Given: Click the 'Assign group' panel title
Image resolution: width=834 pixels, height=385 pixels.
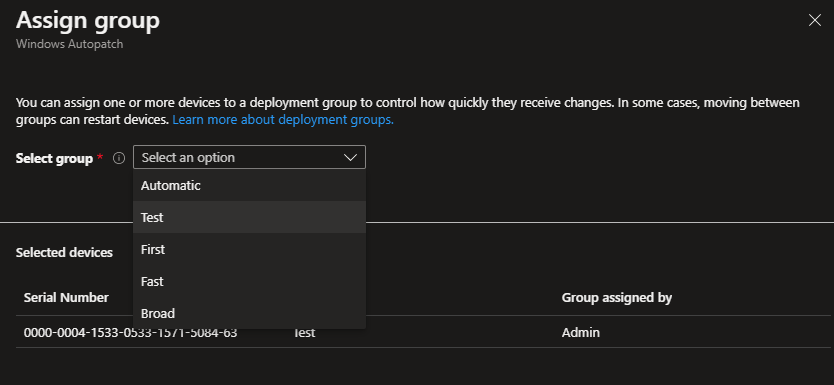Looking at the screenshot, I should (88, 20).
